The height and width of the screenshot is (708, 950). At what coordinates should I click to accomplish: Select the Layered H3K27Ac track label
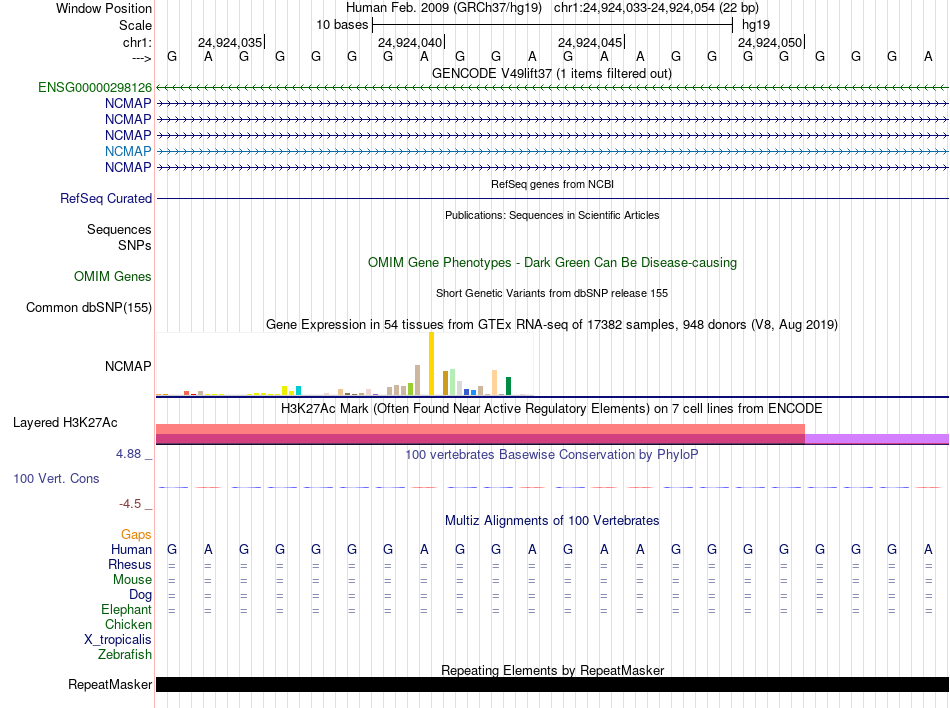click(65, 423)
